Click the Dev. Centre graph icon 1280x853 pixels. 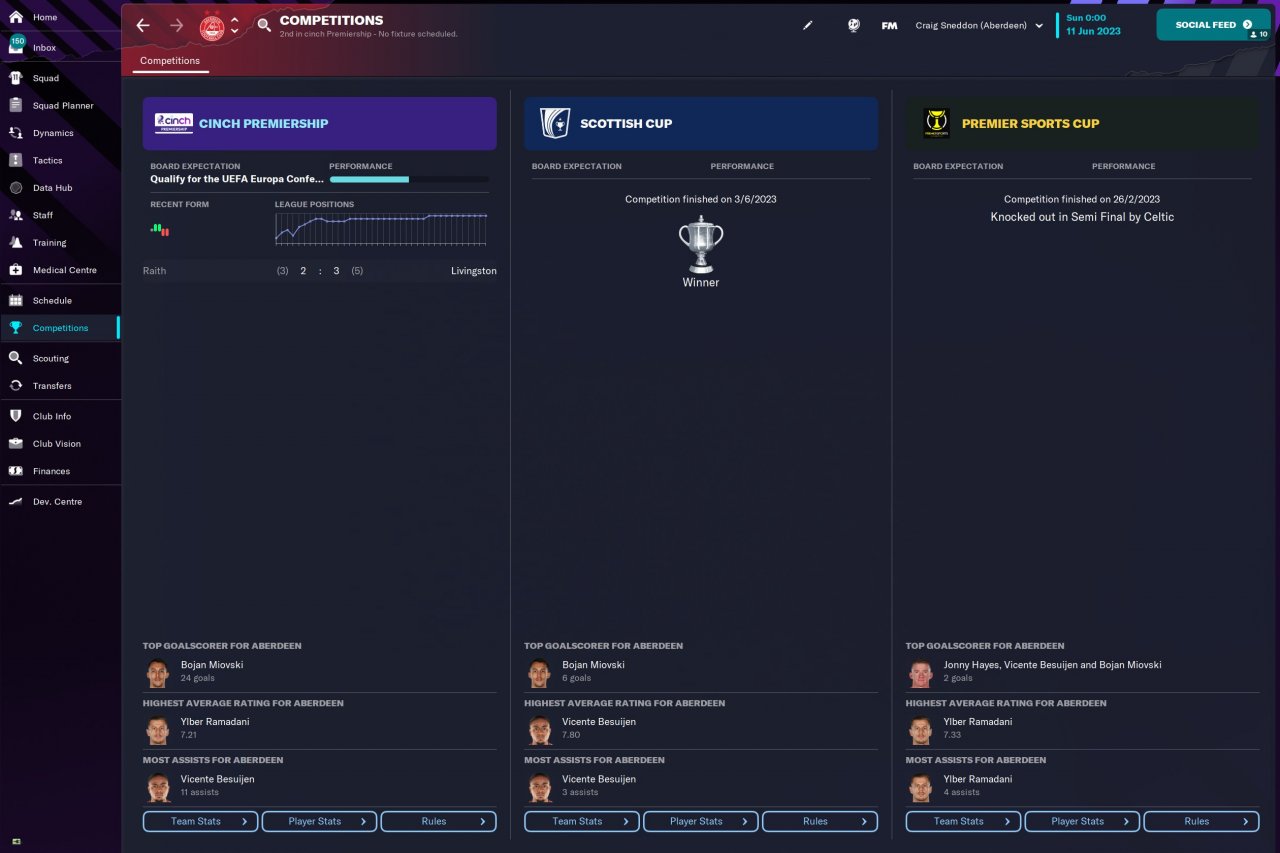16,502
